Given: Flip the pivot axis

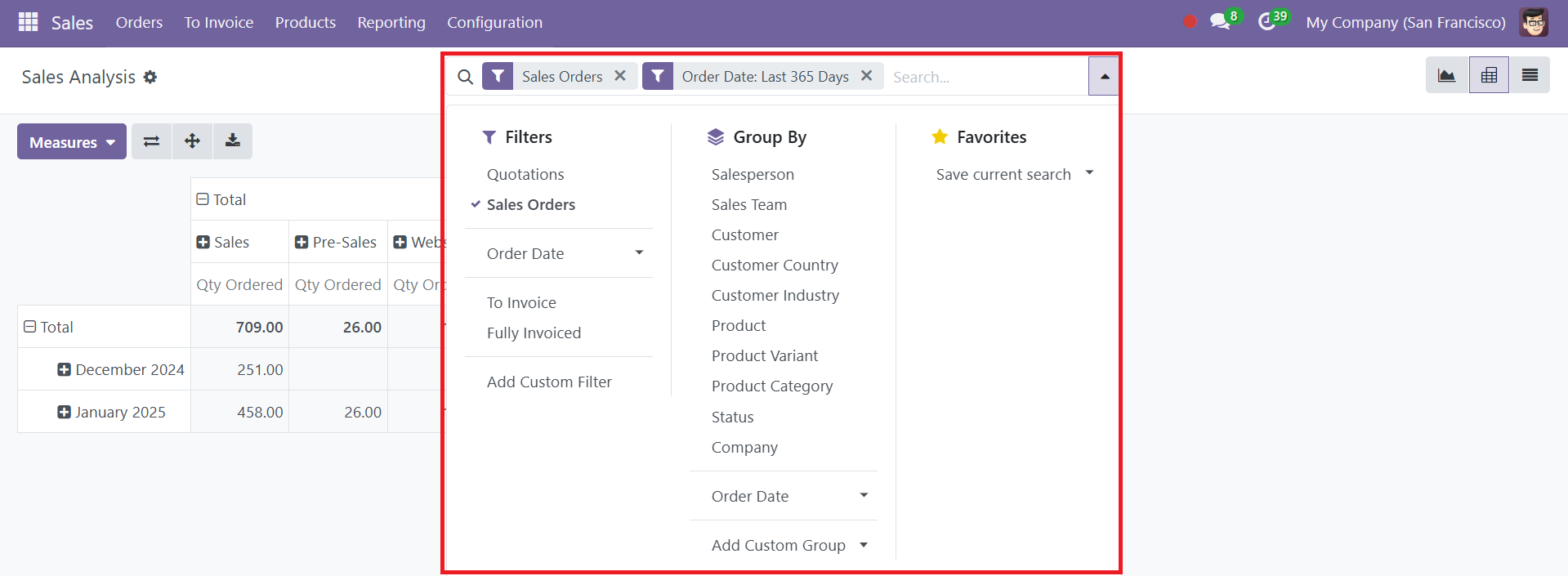Looking at the screenshot, I should click(151, 141).
